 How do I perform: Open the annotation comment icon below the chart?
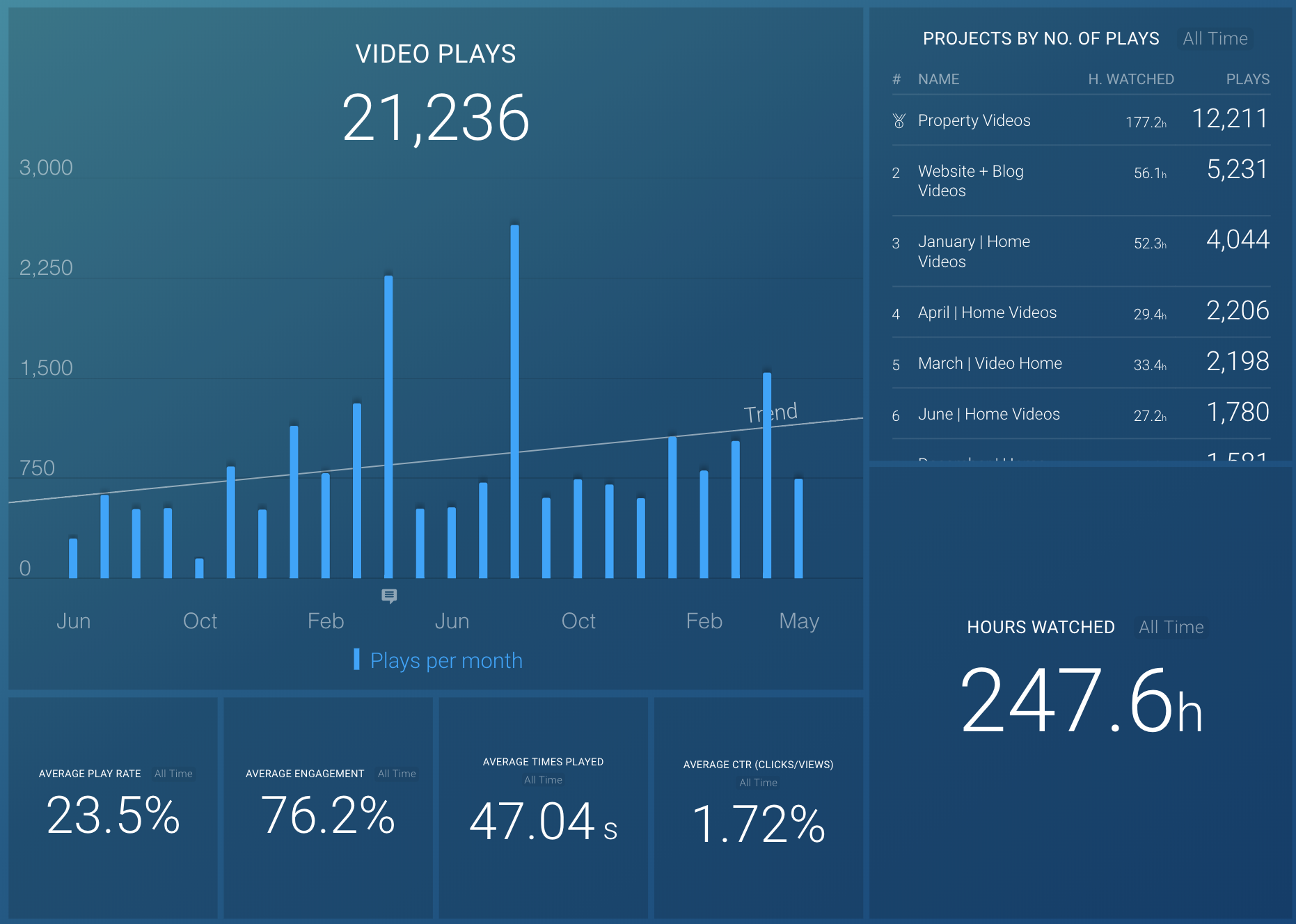(389, 596)
